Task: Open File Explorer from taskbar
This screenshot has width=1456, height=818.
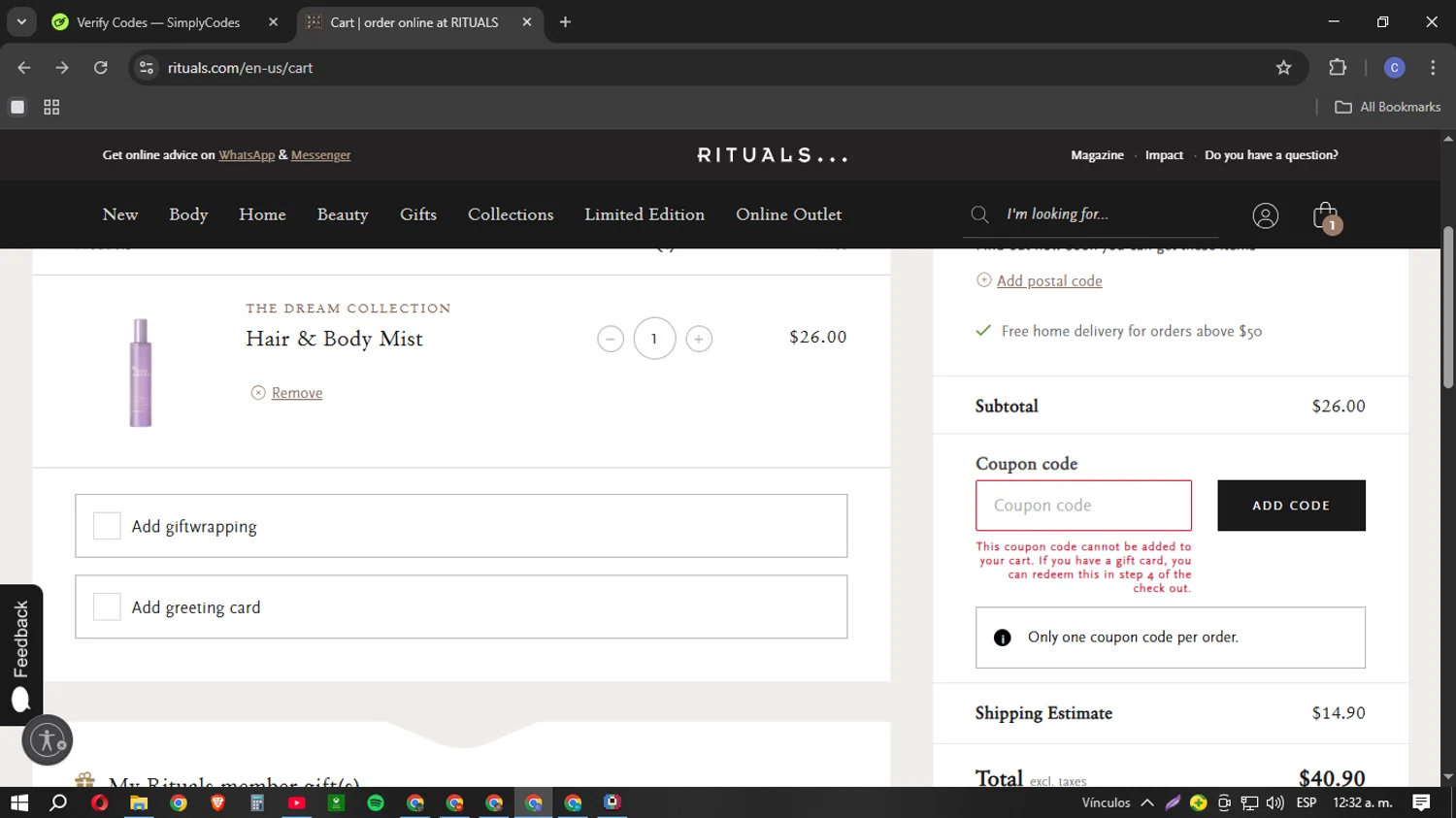Action: click(x=139, y=802)
